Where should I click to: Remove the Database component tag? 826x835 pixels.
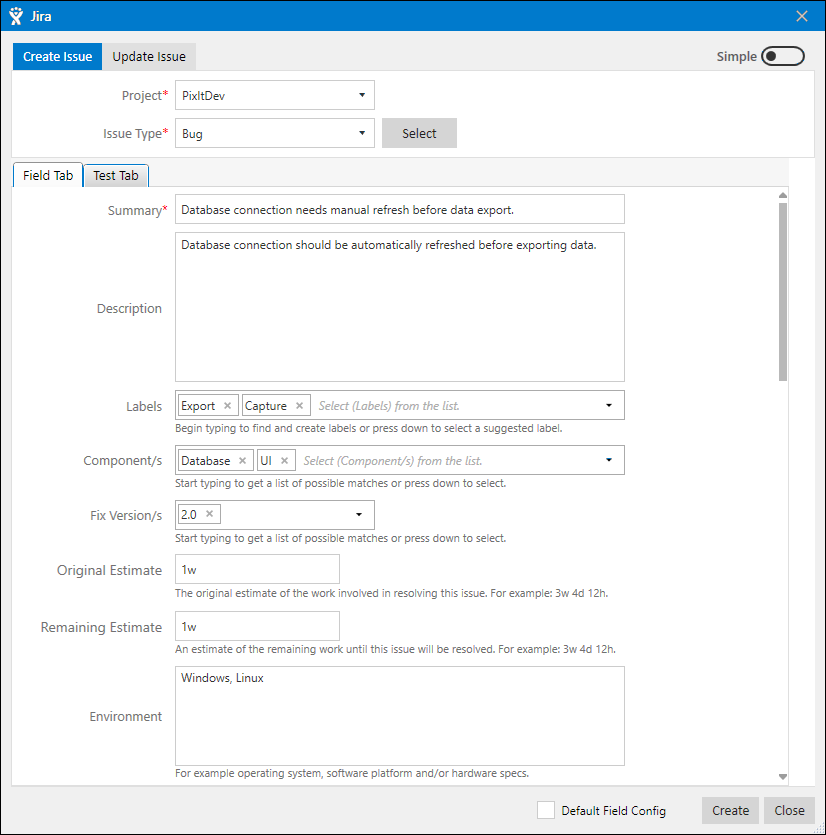(x=242, y=461)
